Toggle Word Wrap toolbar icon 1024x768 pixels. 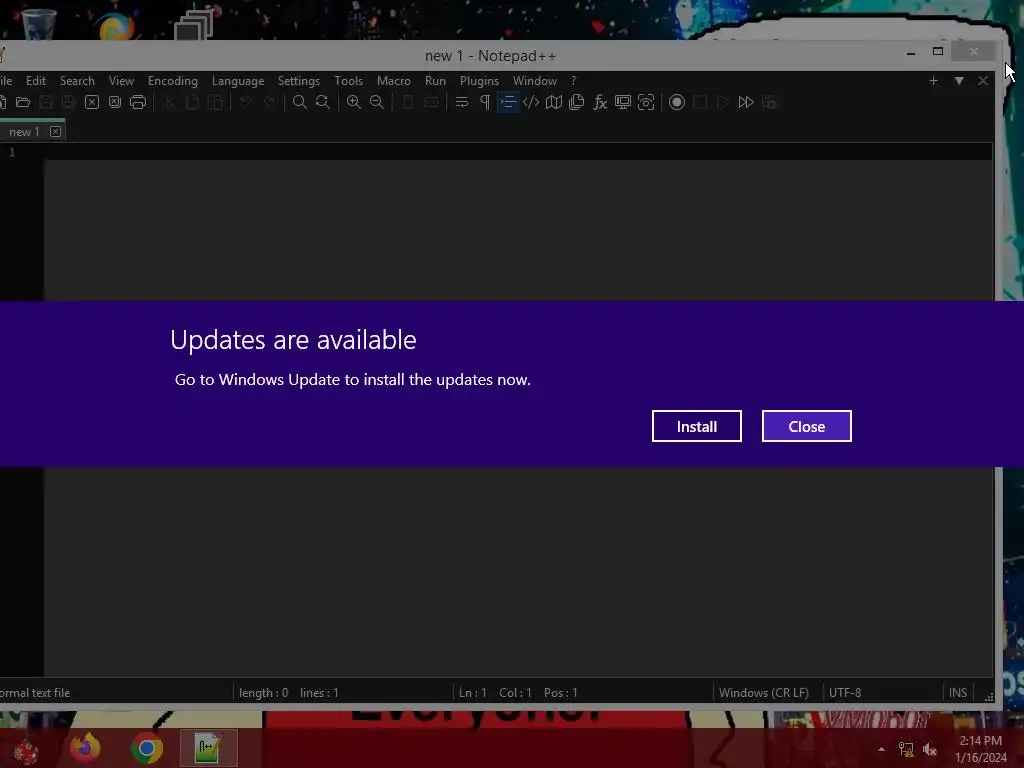click(462, 102)
